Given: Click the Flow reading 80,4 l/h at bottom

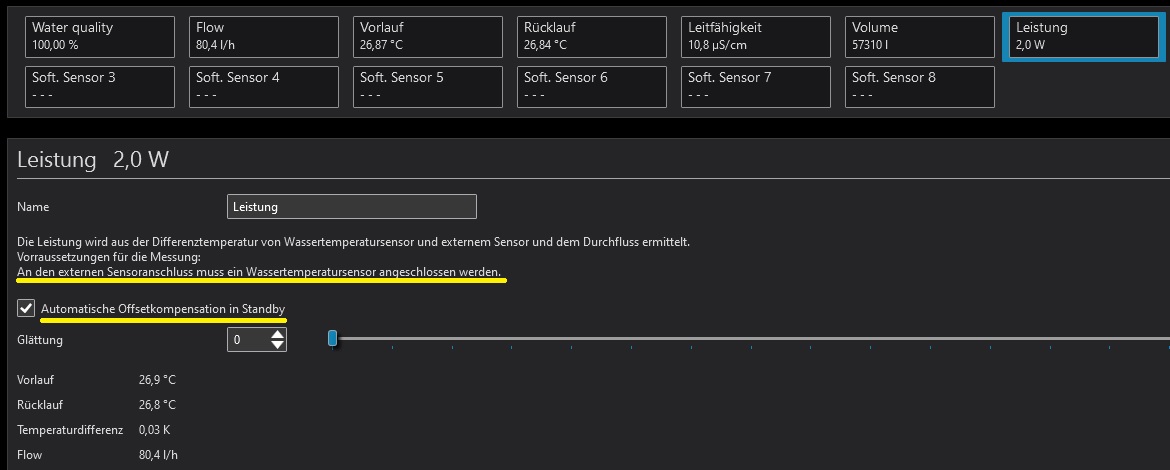Looking at the screenshot, I should pos(158,455).
